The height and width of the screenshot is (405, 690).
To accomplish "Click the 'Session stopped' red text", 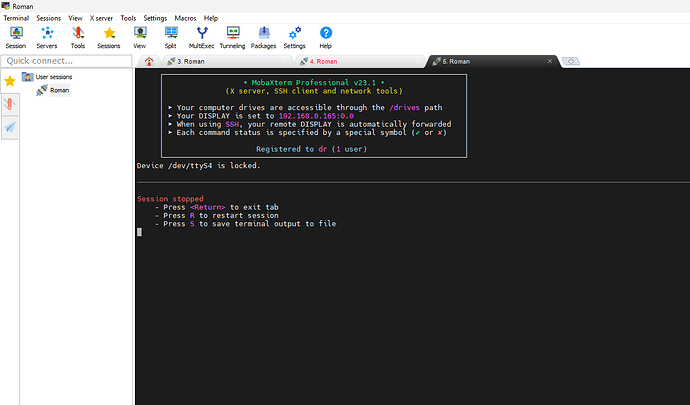I will (170, 199).
